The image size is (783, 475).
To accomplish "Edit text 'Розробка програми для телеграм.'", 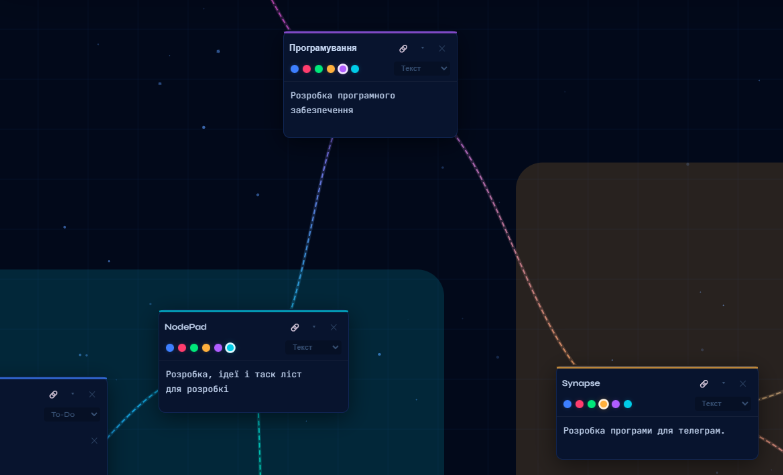I will pos(644,431).
